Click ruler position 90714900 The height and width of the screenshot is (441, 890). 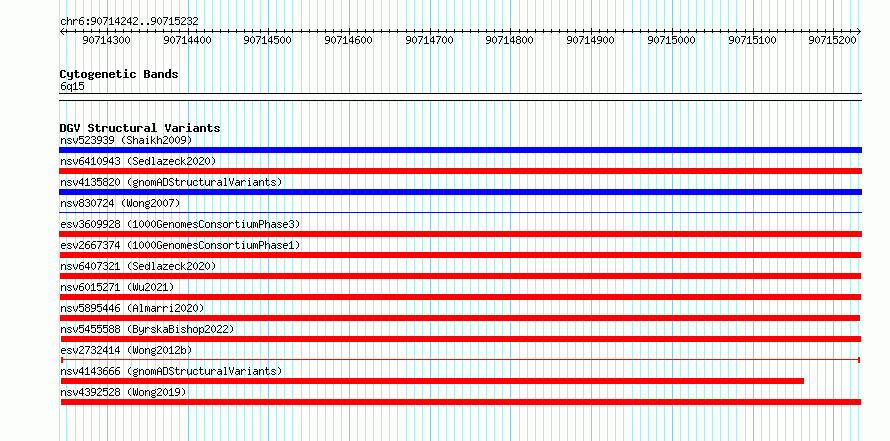[591, 40]
